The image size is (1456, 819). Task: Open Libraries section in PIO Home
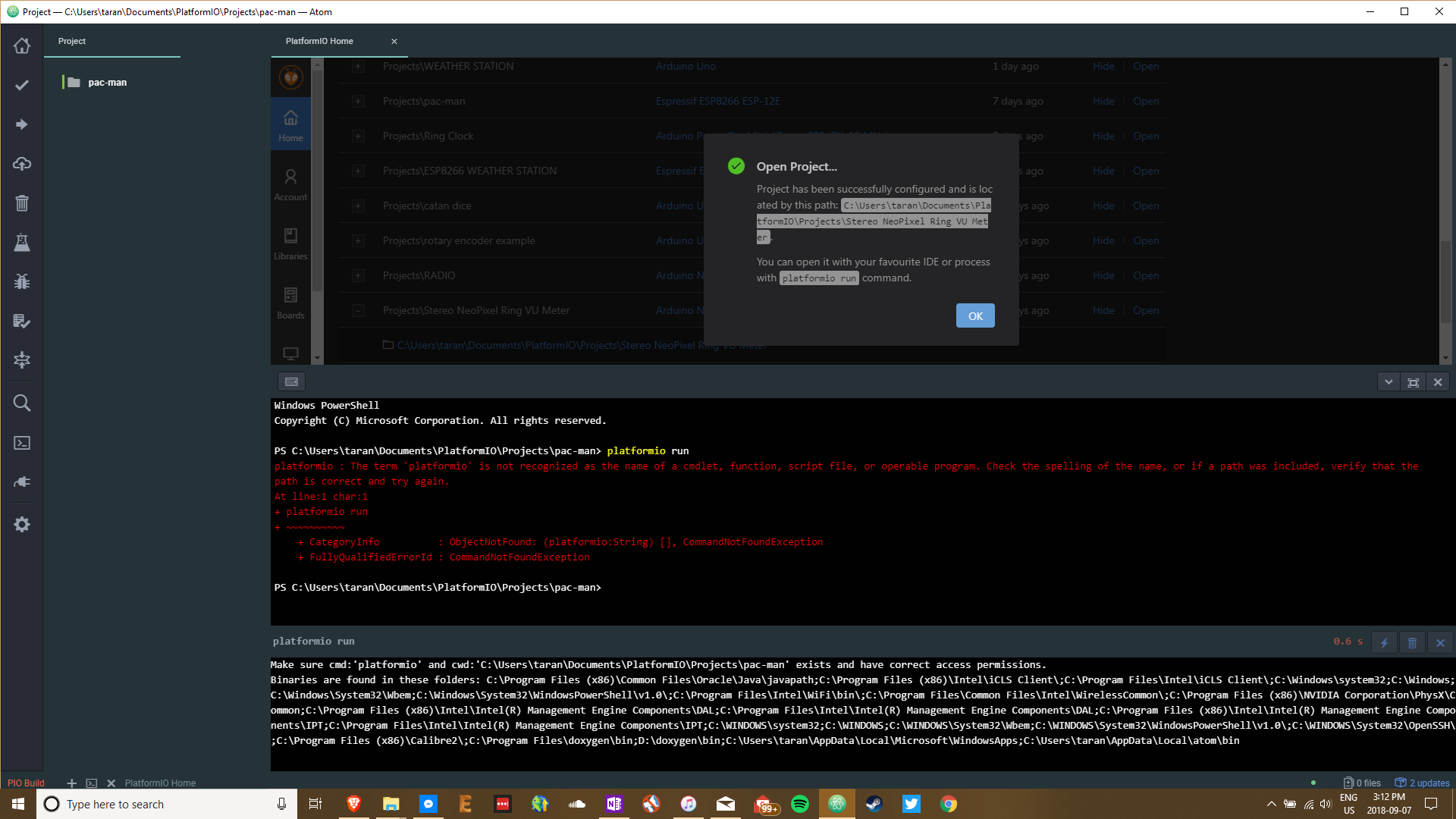[x=290, y=243]
